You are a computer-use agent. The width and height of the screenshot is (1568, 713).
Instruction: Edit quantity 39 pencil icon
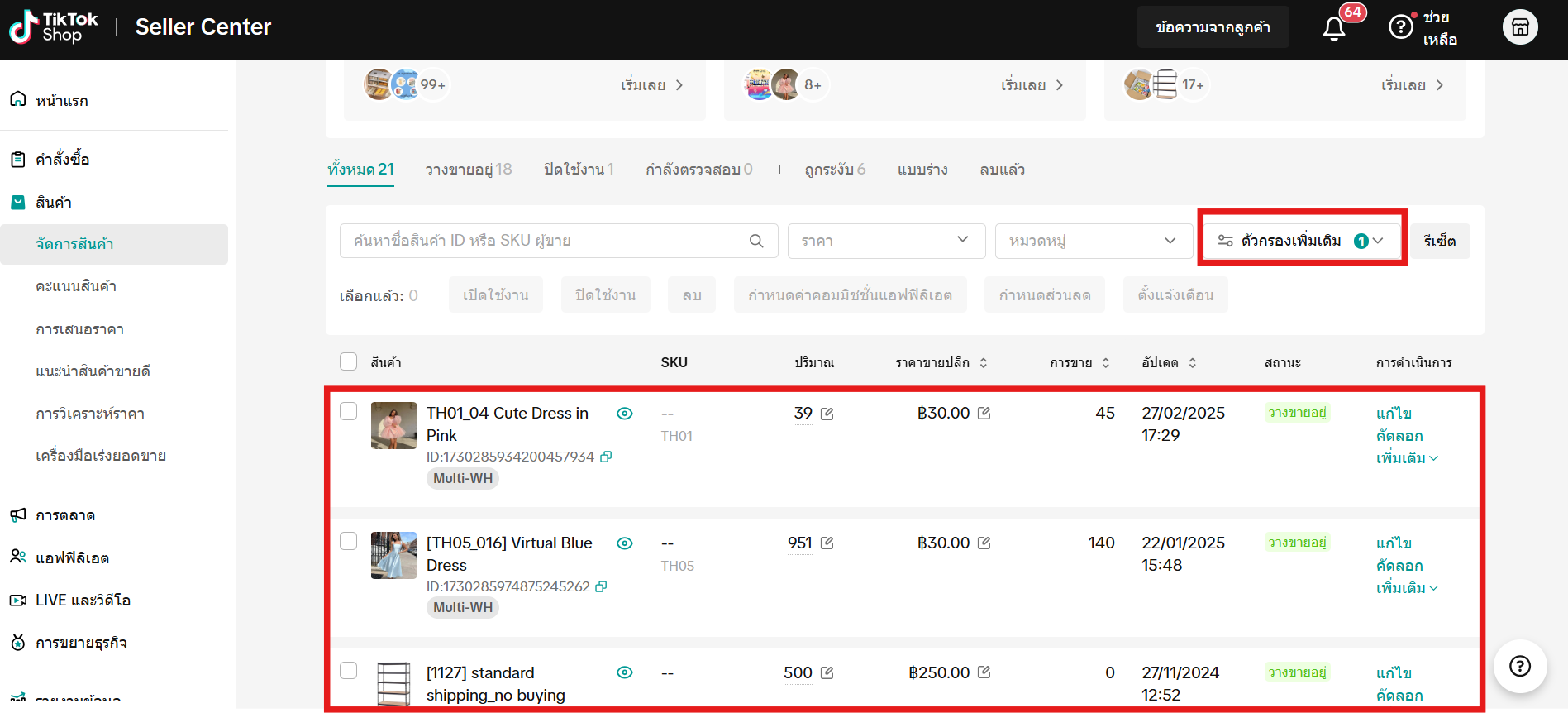pyautogui.click(x=827, y=414)
